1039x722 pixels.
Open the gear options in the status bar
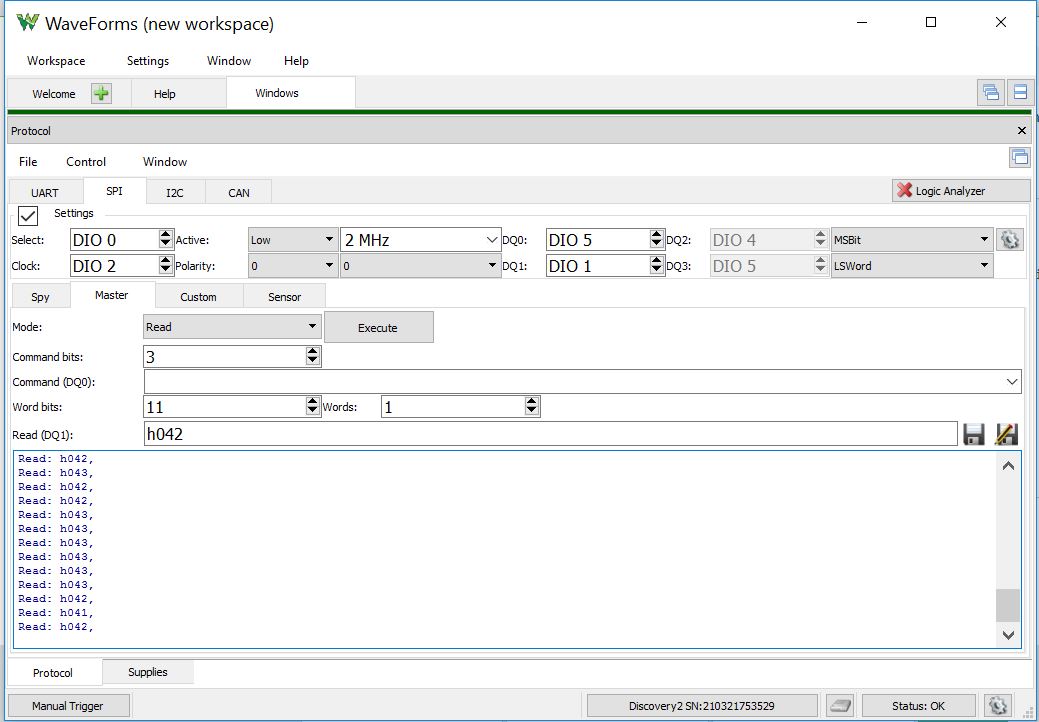tap(997, 705)
